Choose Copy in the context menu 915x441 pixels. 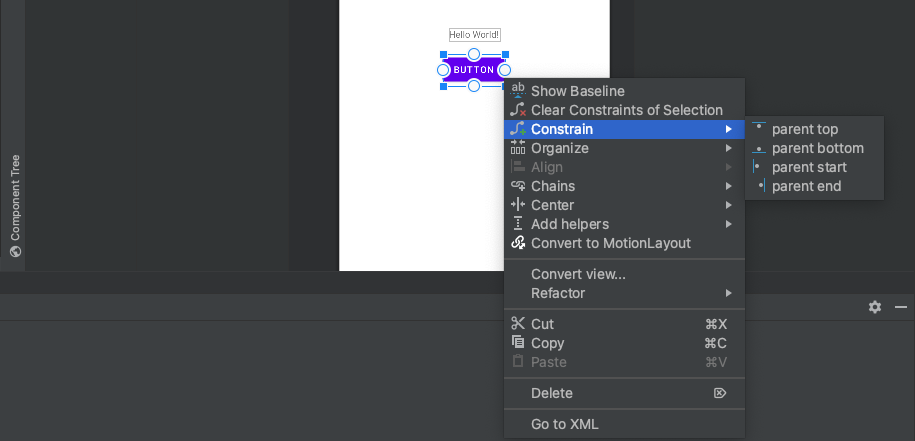624,343
